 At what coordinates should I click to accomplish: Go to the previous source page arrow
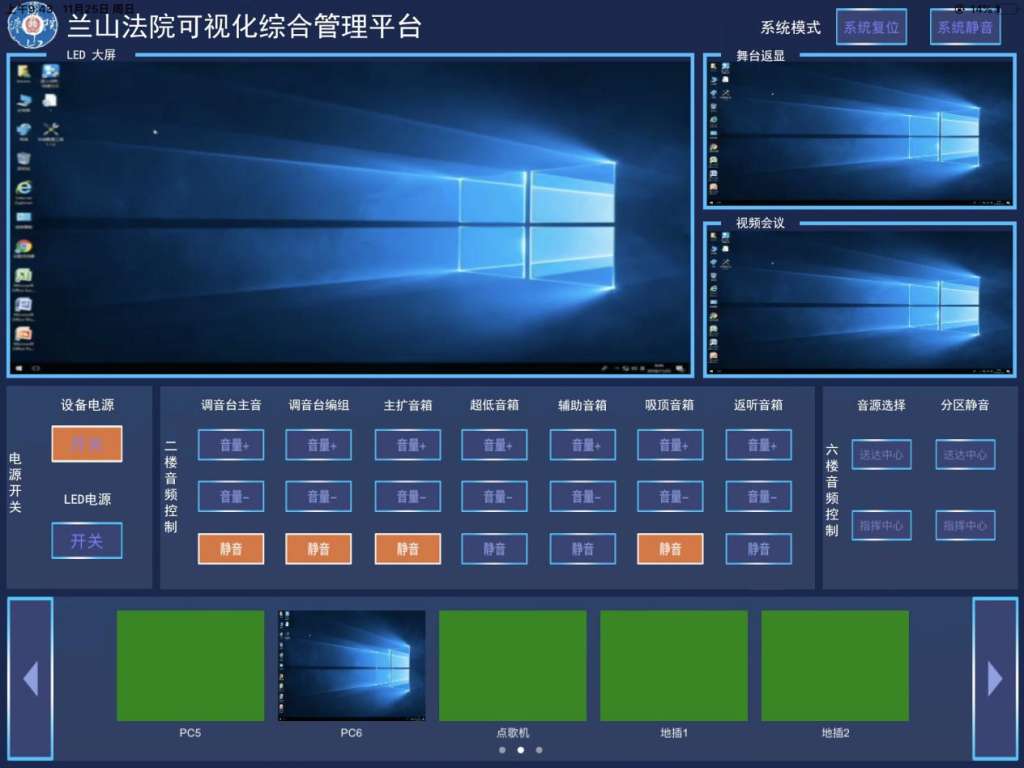click(x=30, y=679)
